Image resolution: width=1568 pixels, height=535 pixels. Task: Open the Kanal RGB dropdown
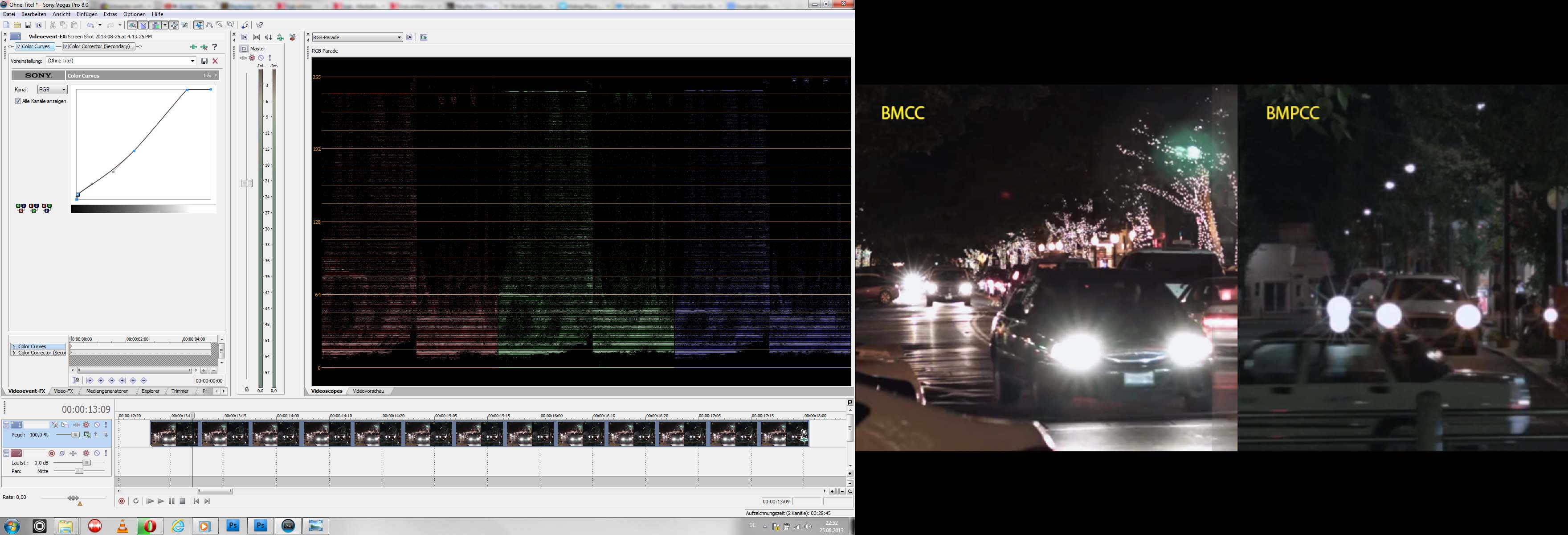point(53,90)
